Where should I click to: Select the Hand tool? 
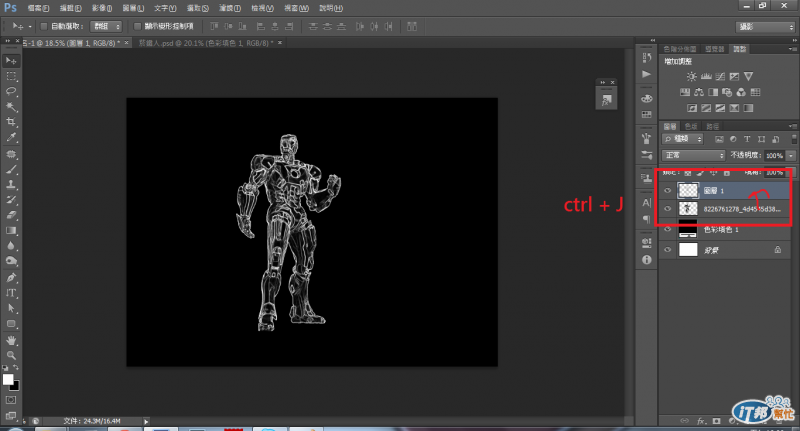click(12, 339)
